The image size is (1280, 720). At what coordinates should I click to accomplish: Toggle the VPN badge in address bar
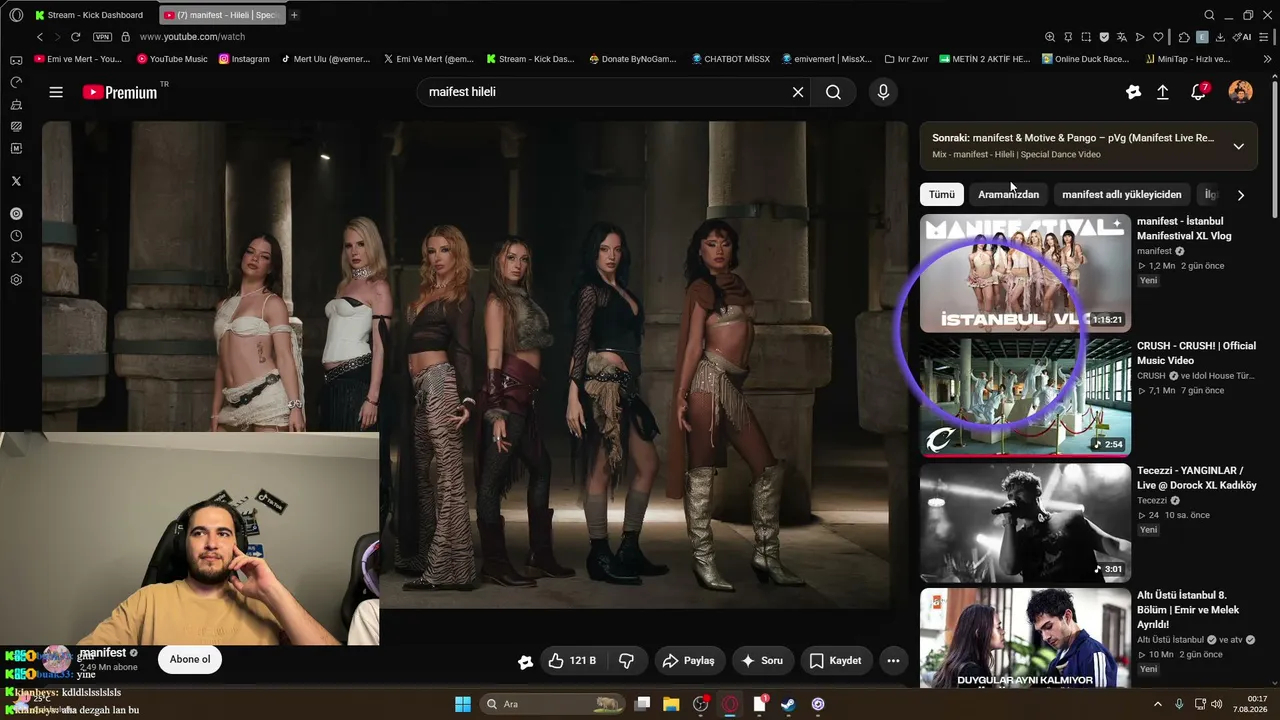(102, 37)
